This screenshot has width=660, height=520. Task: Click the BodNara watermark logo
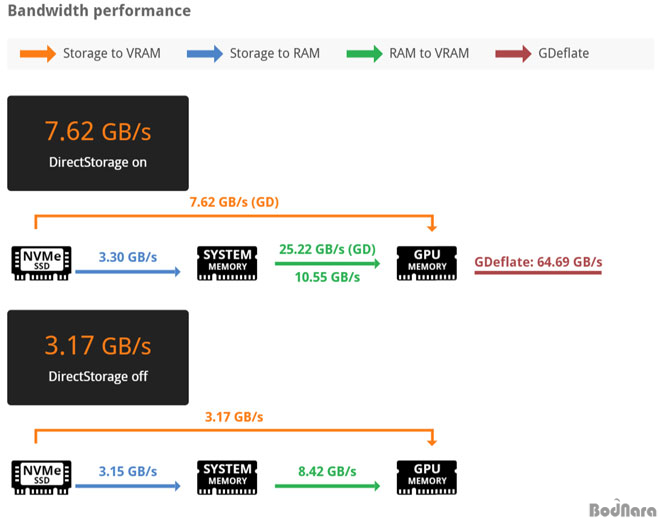tap(623, 508)
